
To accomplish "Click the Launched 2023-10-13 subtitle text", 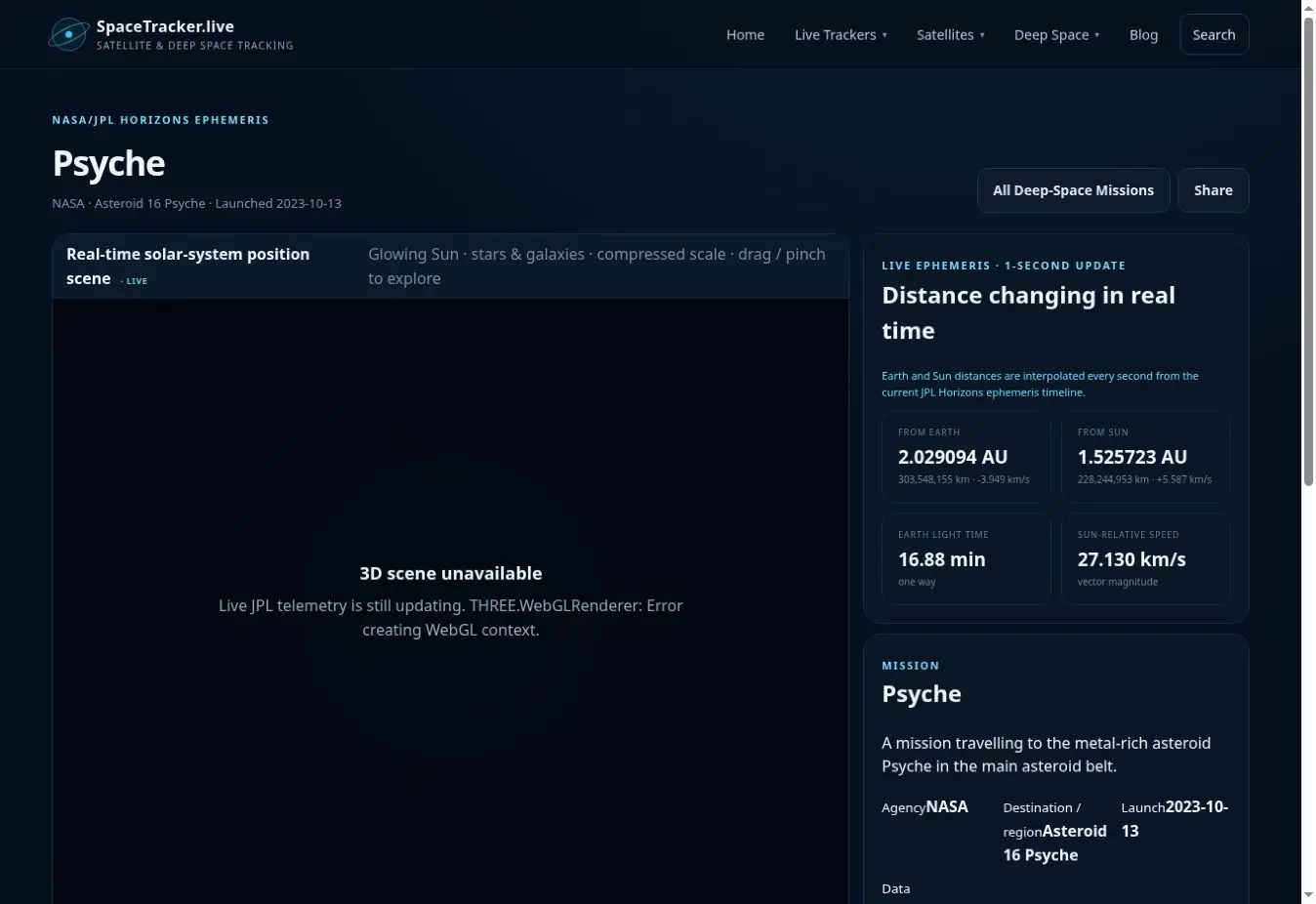I will point(278,204).
